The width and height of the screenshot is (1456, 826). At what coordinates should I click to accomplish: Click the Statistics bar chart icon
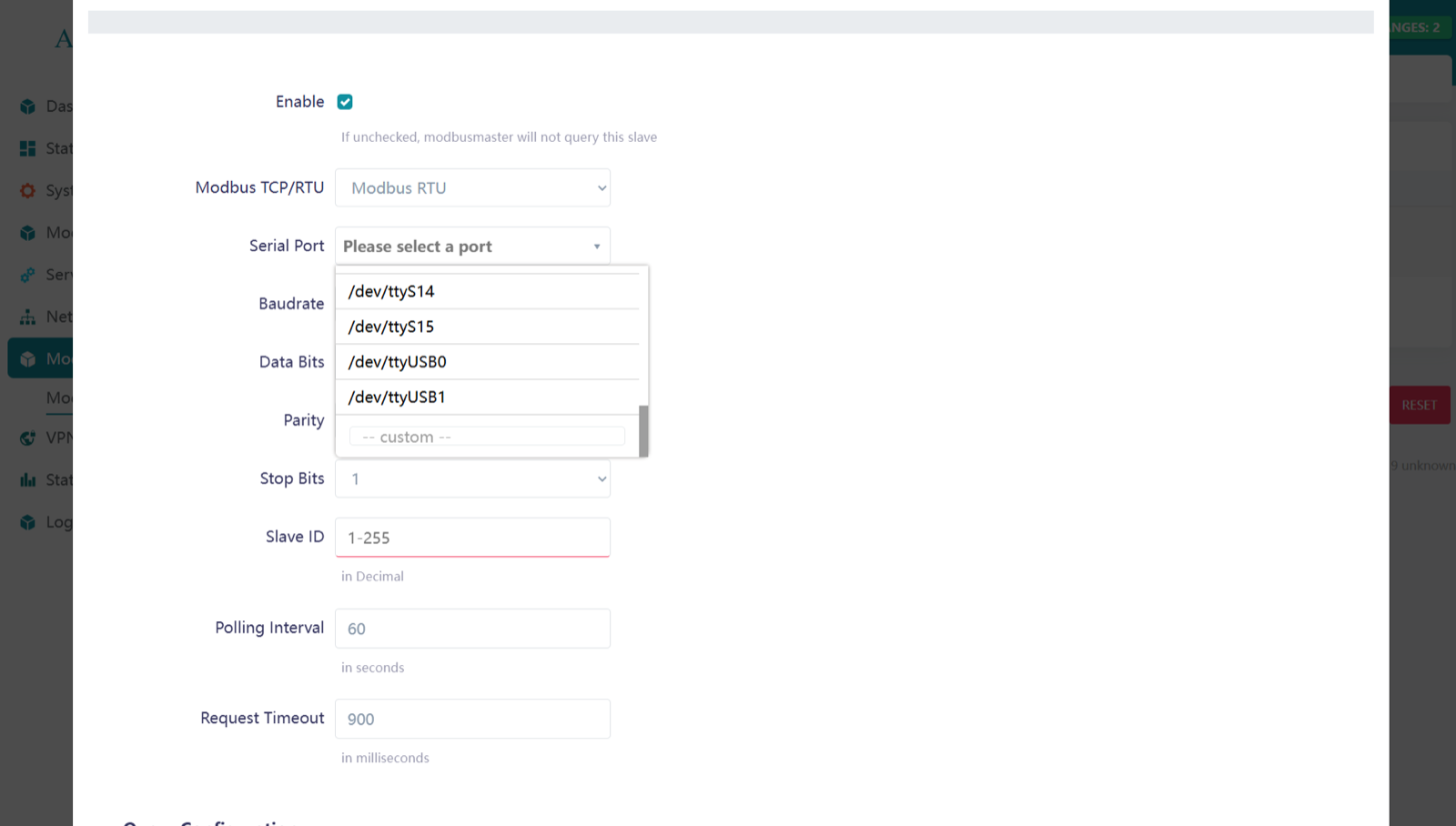tap(28, 480)
